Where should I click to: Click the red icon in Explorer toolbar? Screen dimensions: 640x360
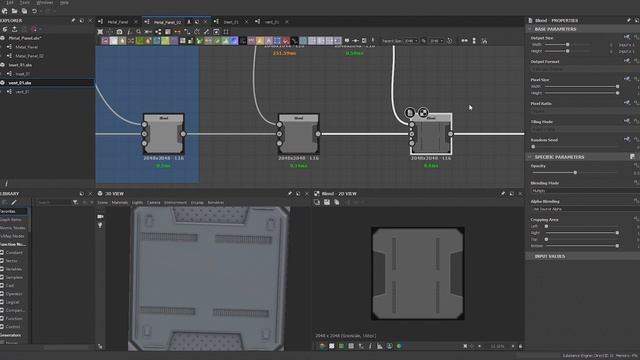pyautogui.click(x=34, y=29)
